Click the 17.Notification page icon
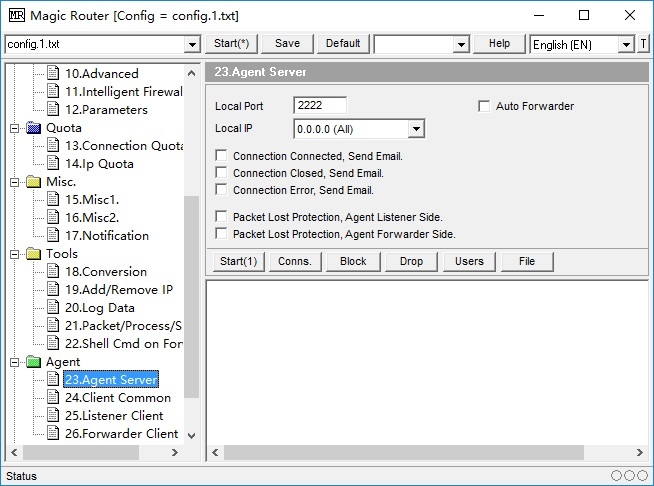This screenshot has height=486, width=654. click(x=54, y=236)
